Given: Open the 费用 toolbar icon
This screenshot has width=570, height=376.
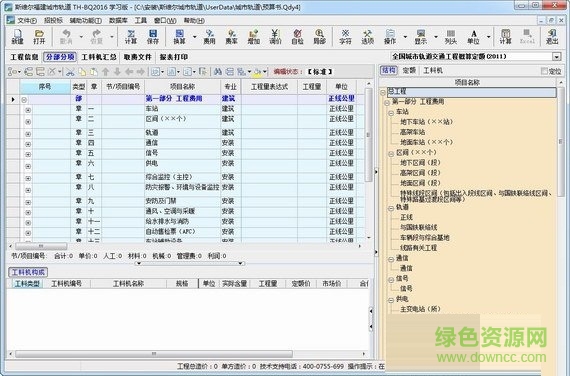Looking at the screenshot, I should click(x=209, y=37).
